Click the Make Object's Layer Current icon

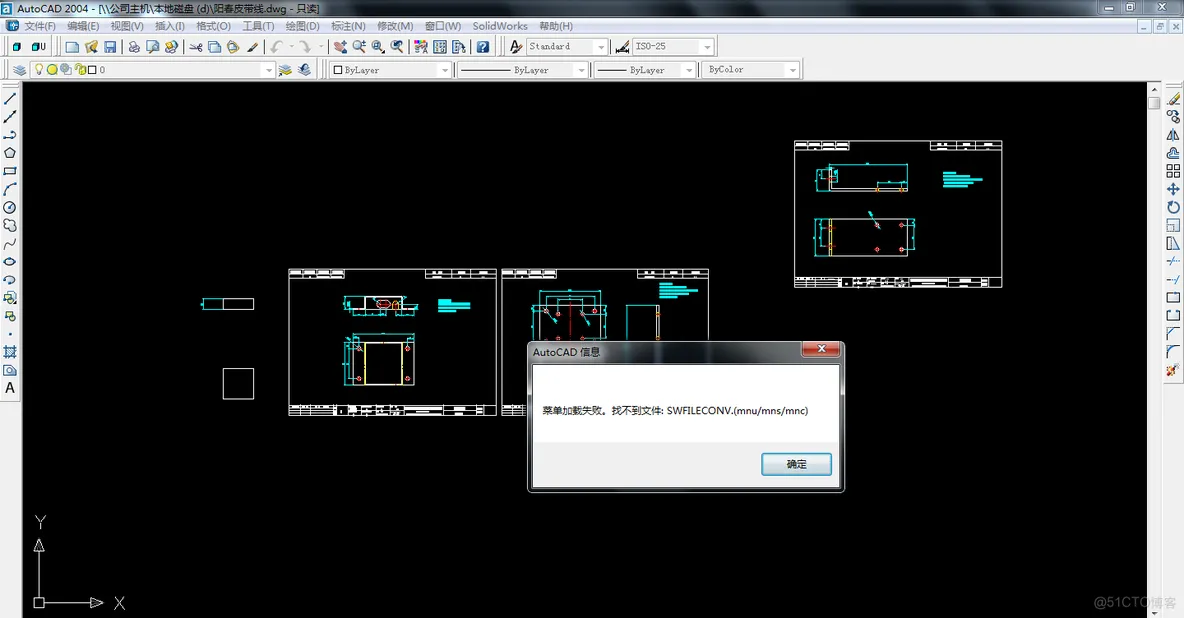(x=285, y=70)
